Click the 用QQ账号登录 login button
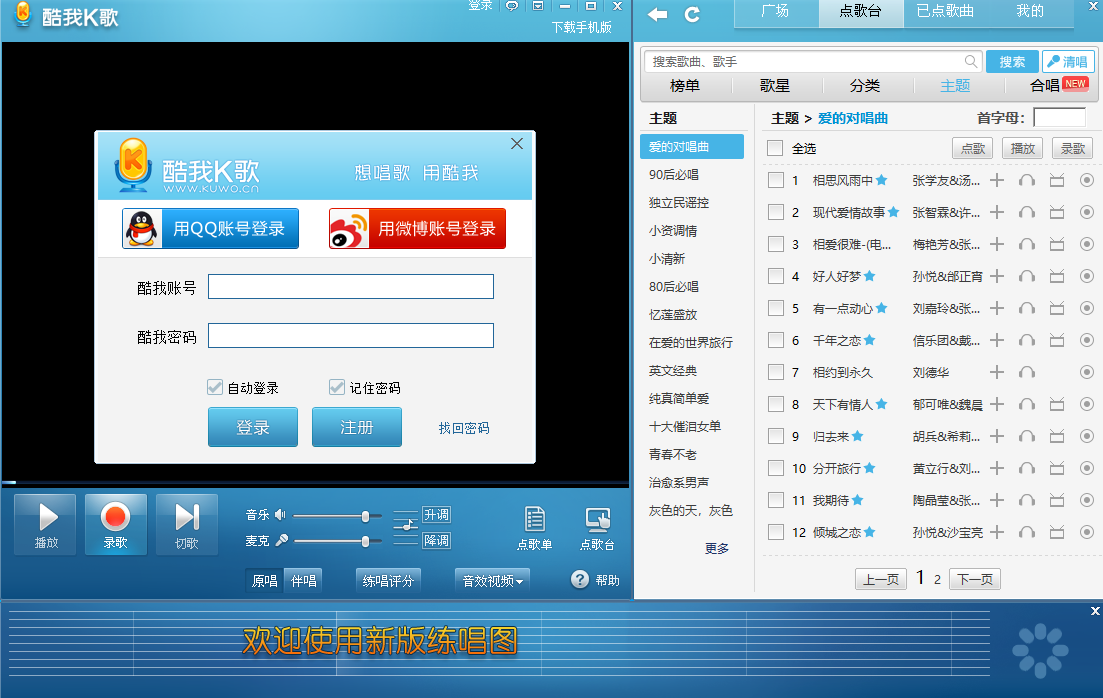The image size is (1103, 698). click(210, 228)
